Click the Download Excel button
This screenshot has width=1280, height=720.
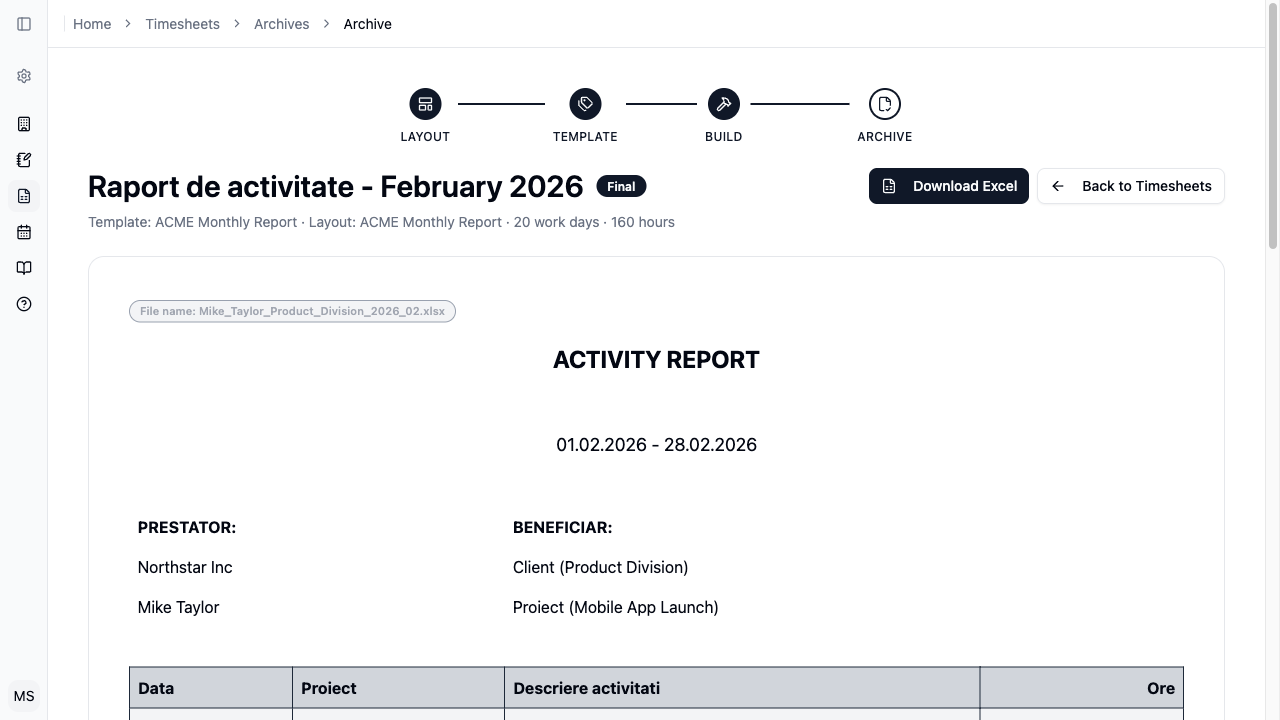point(948,186)
